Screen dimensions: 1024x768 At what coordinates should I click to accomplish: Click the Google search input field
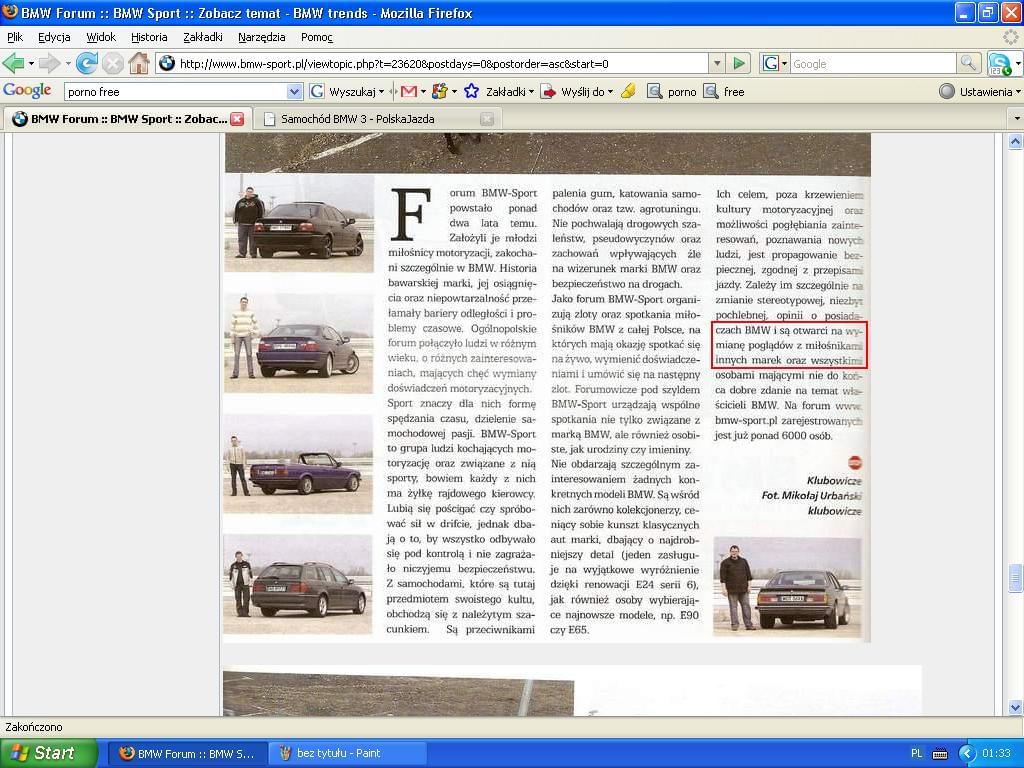873,63
